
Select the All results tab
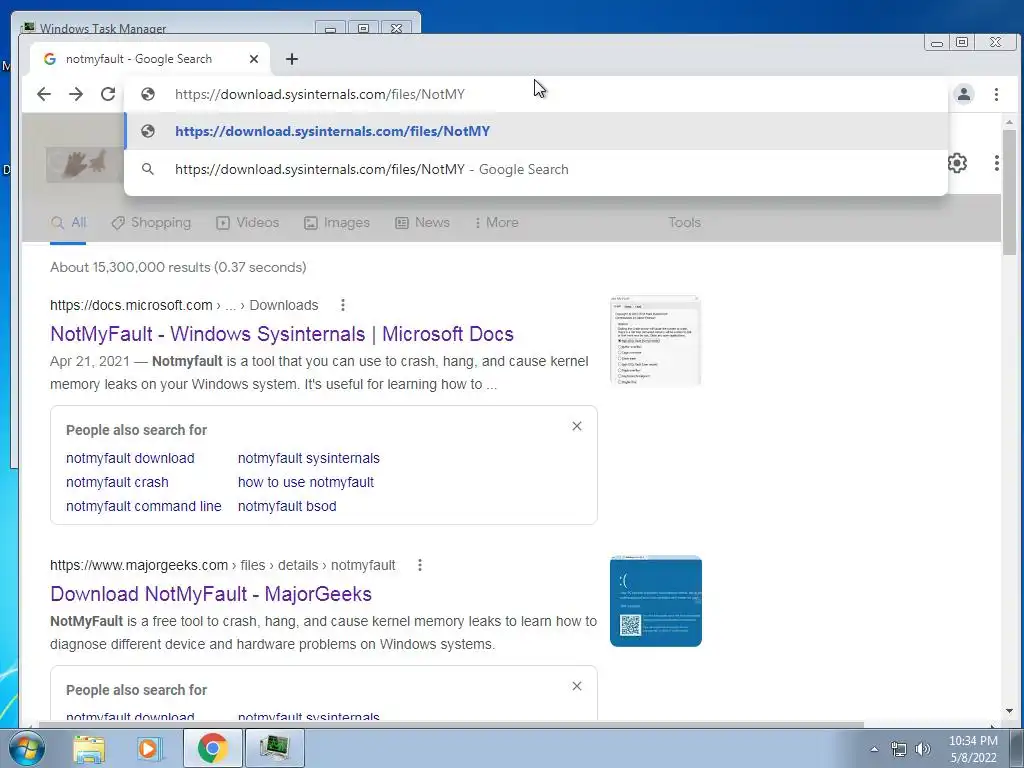point(69,222)
